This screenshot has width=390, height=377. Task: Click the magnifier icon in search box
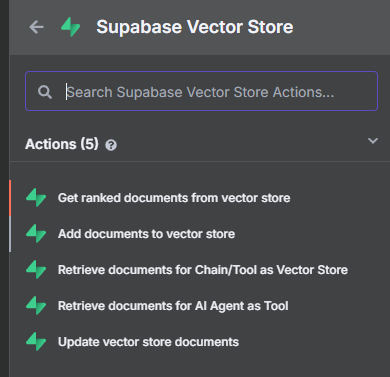(45, 92)
